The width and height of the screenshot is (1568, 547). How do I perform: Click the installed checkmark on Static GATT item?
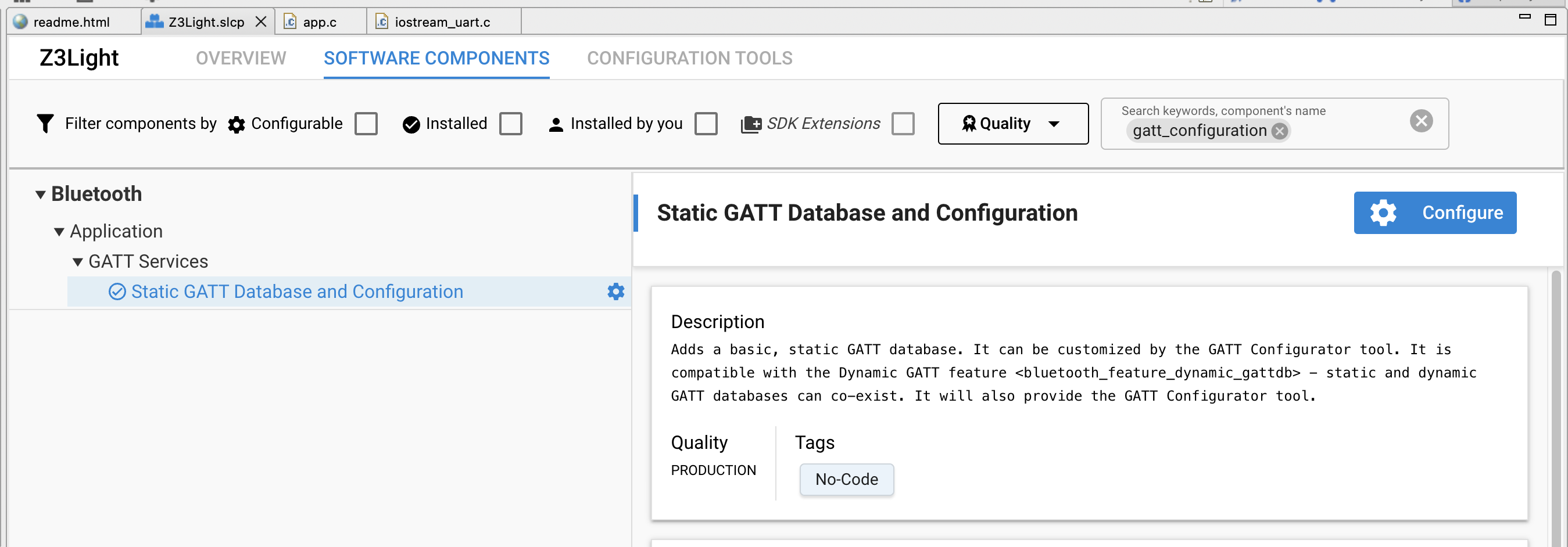[x=117, y=292]
